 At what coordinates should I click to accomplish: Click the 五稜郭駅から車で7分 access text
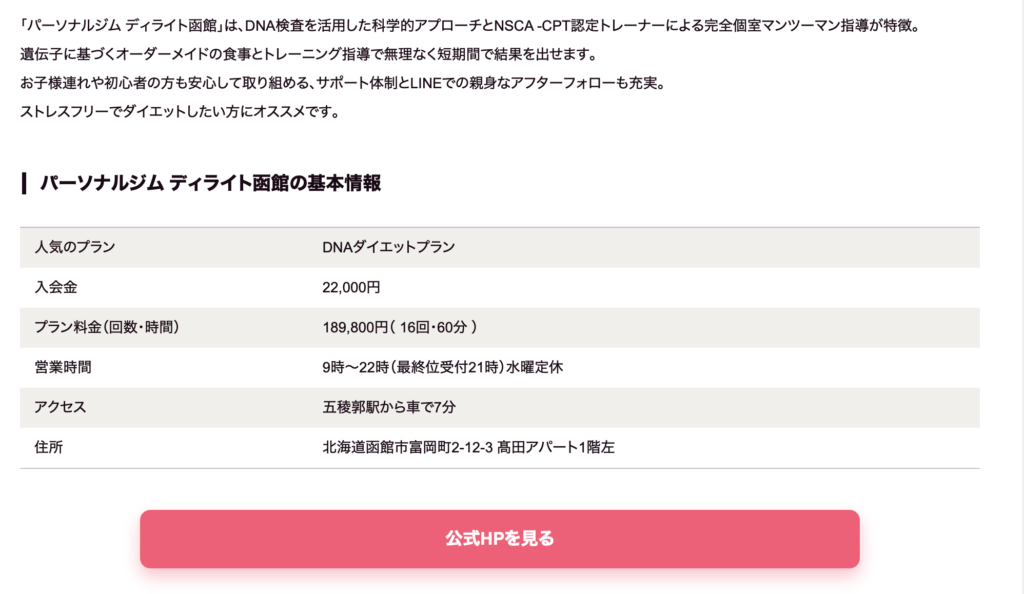389,407
